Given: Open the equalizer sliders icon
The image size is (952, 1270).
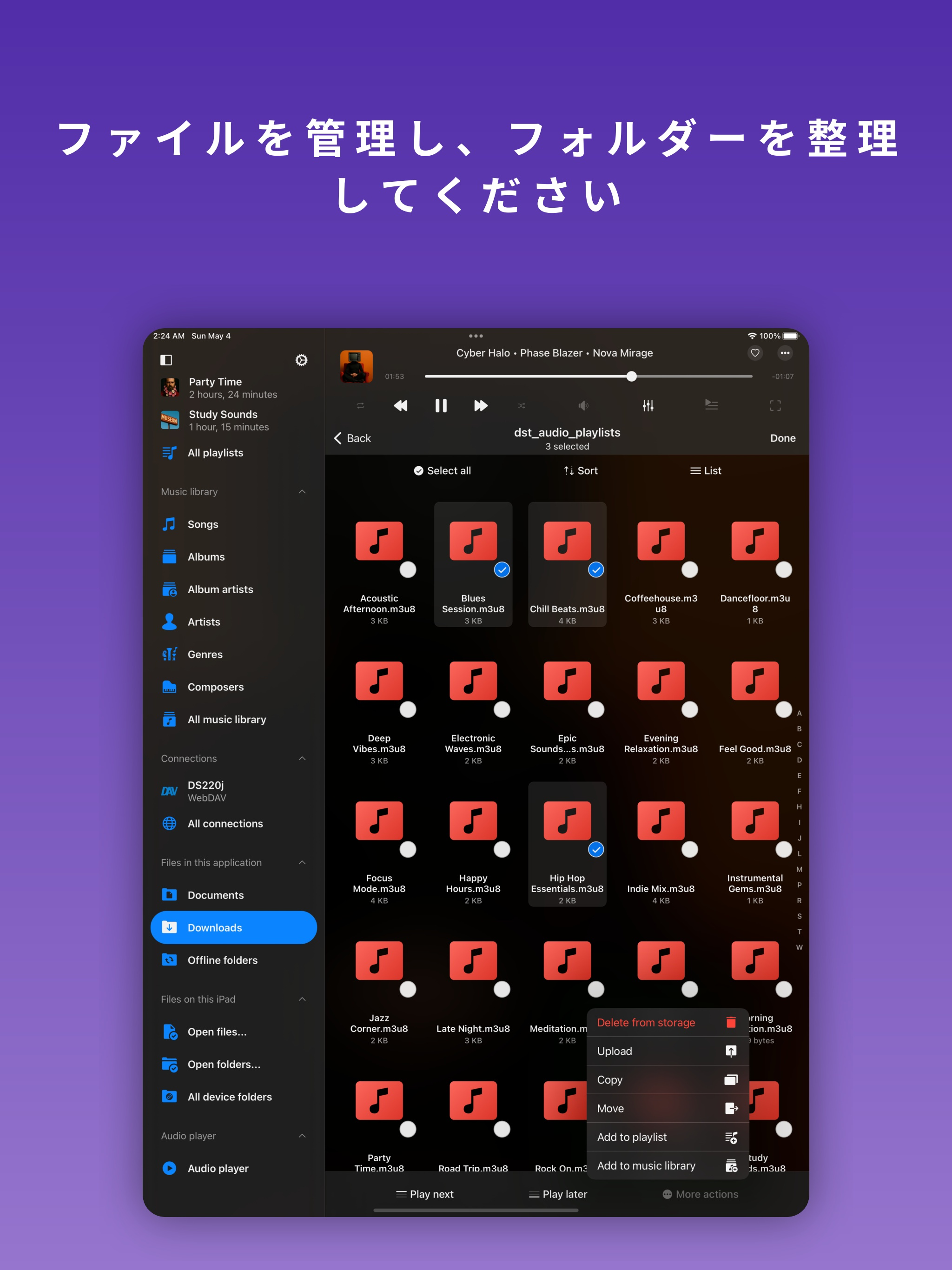Looking at the screenshot, I should (648, 406).
